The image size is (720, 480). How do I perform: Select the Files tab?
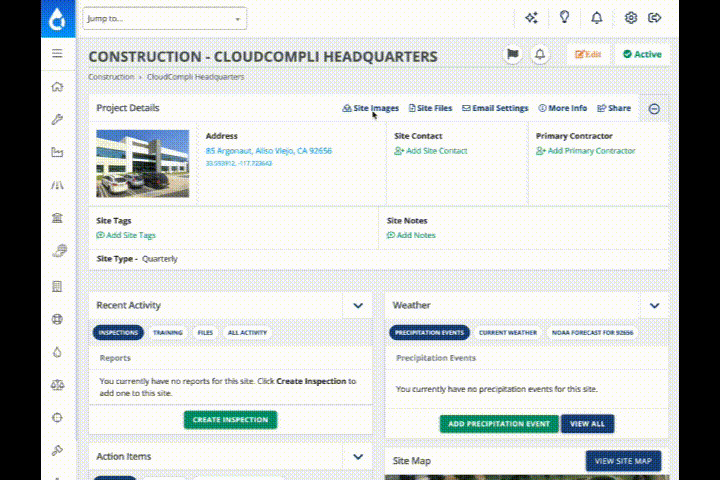pos(205,333)
